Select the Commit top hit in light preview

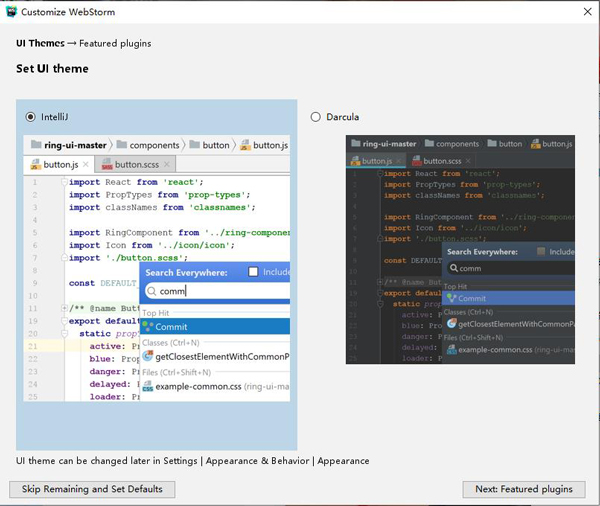pyautogui.click(x=215, y=326)
